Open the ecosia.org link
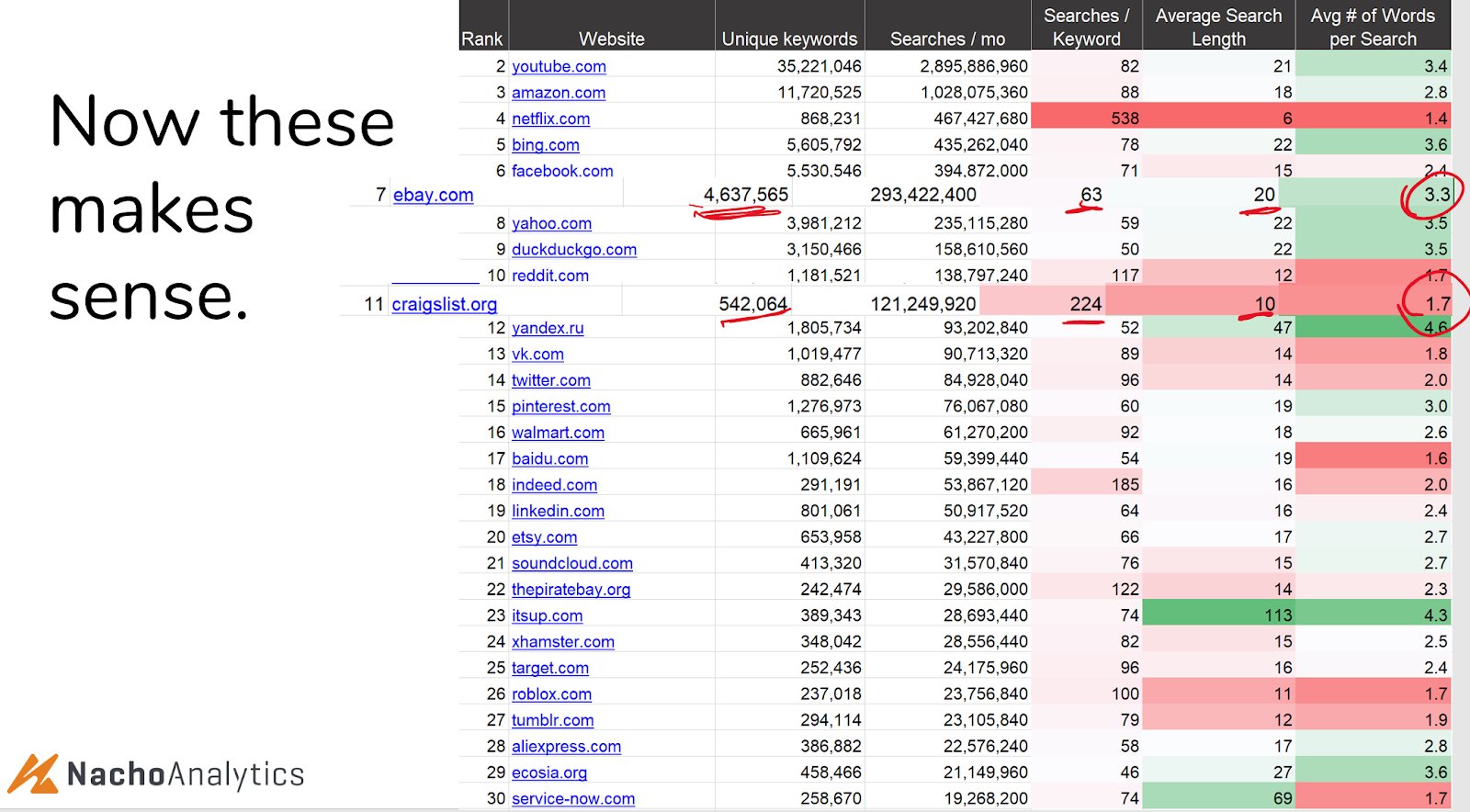This screenshot has height=812, width=1470. (549, 773)
